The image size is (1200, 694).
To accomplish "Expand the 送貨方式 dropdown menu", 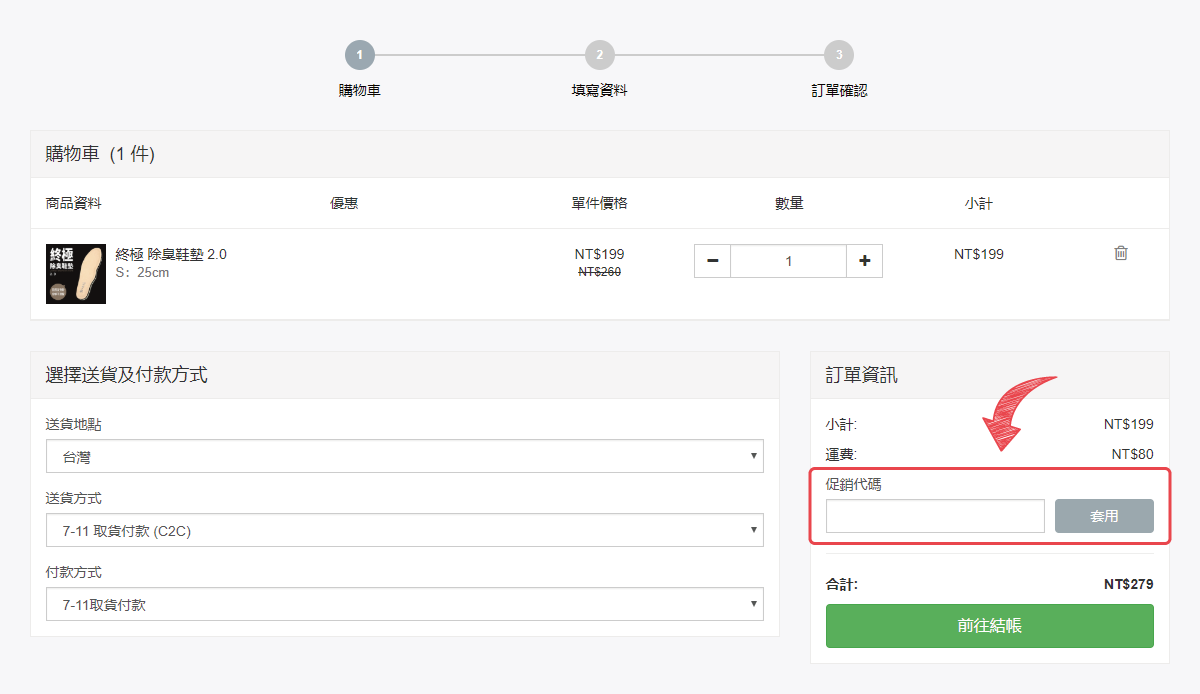I will 404,531.
